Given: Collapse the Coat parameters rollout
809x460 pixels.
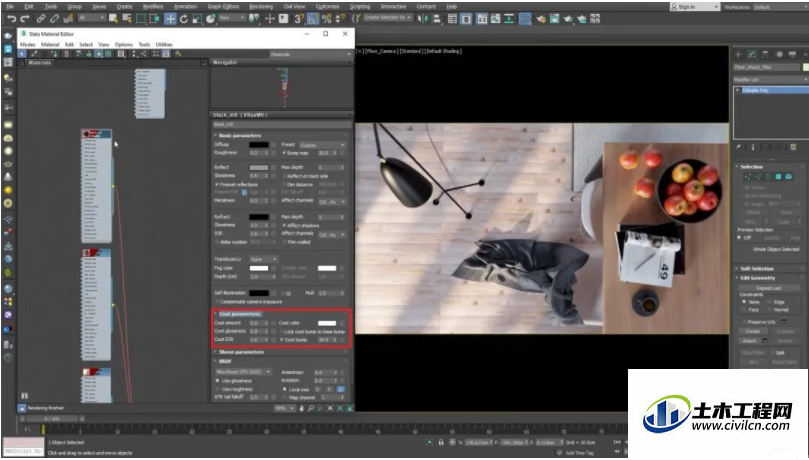Looking at the screenshot, I should tap(237, 314).
